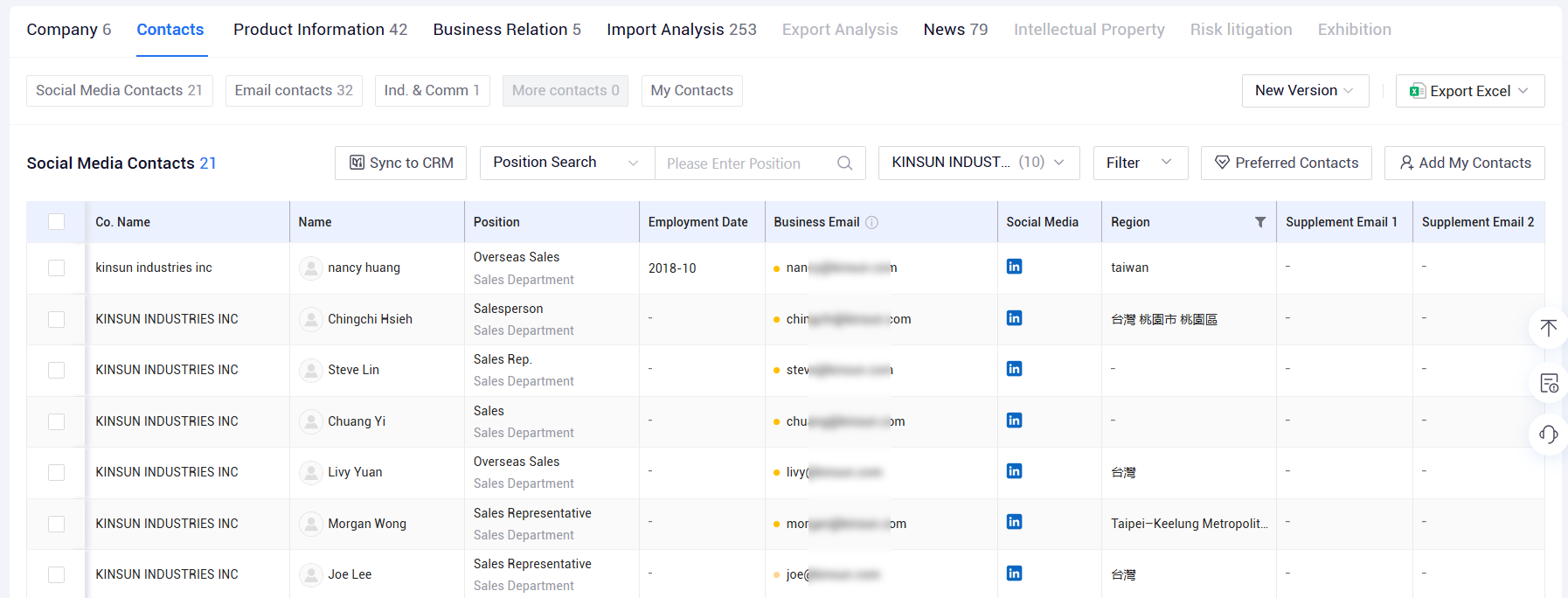The image size is (1568, 598).
Task: Check the box for Chuang Yi row
Action: (56, 421)
